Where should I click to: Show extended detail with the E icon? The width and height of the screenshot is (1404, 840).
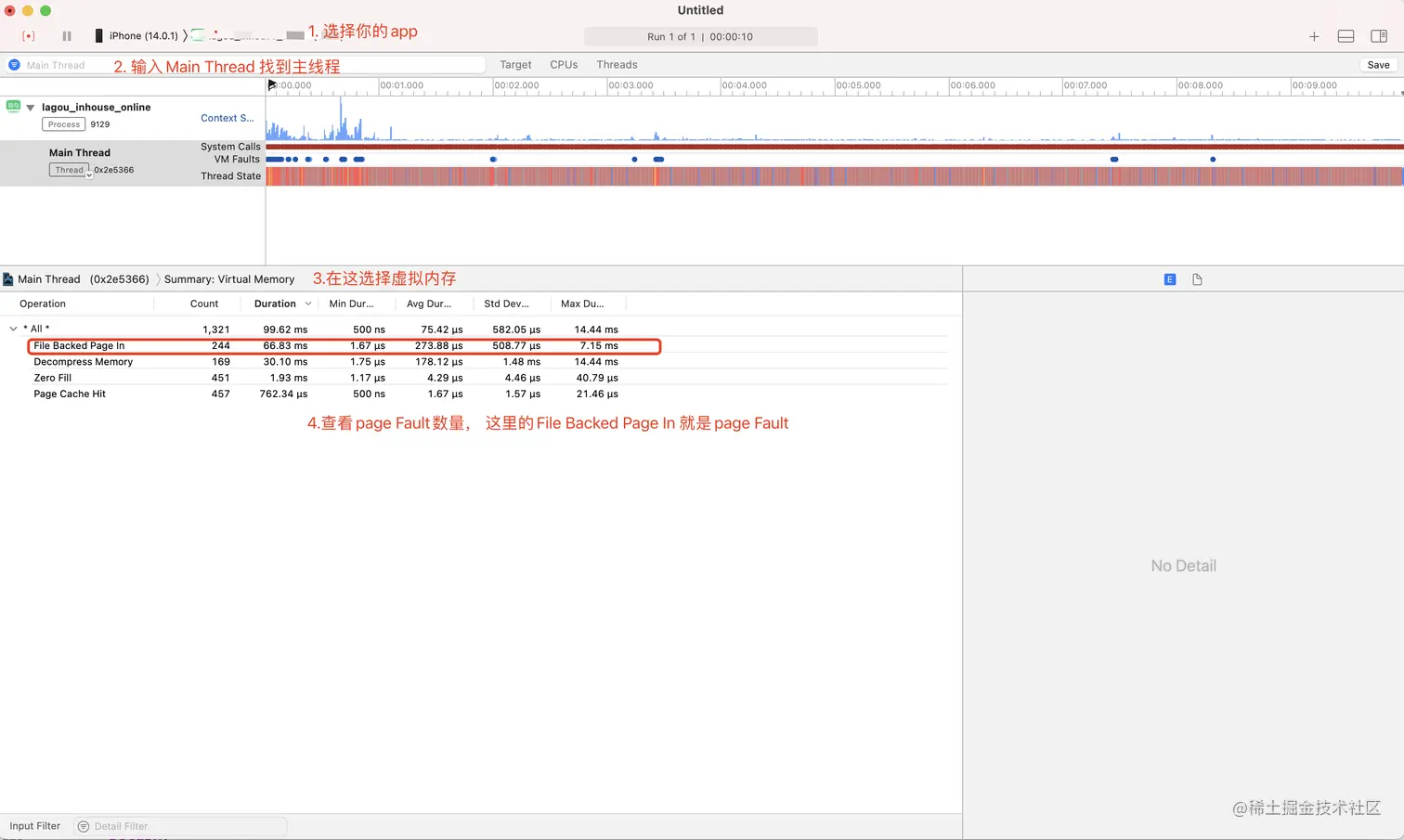tap(1170, 279)
